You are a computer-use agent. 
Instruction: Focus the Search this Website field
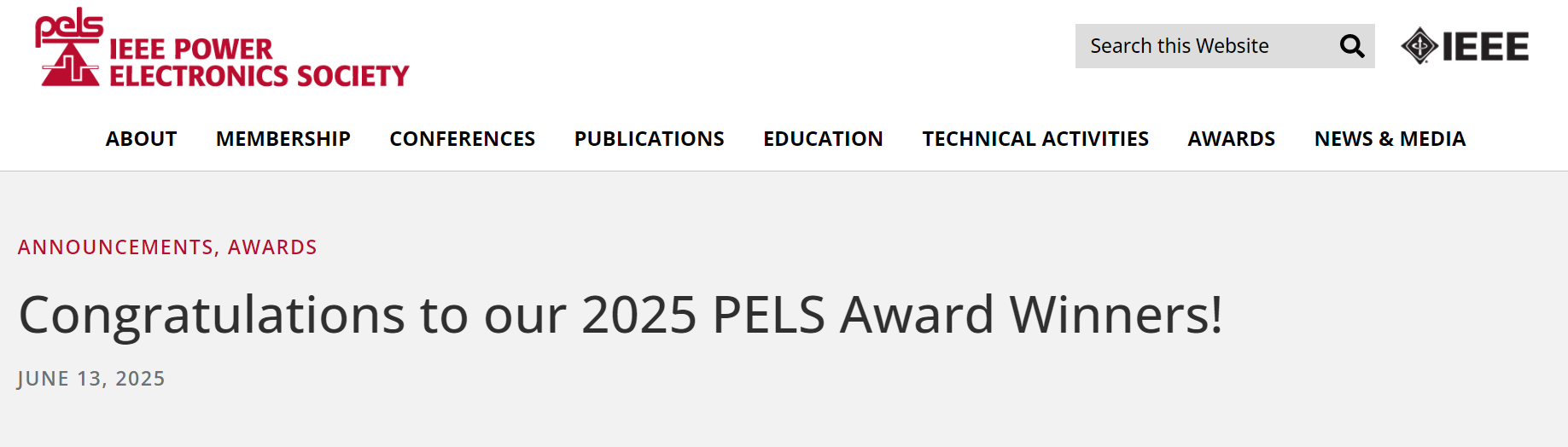pyautogui.click(x=1195, y=46)
